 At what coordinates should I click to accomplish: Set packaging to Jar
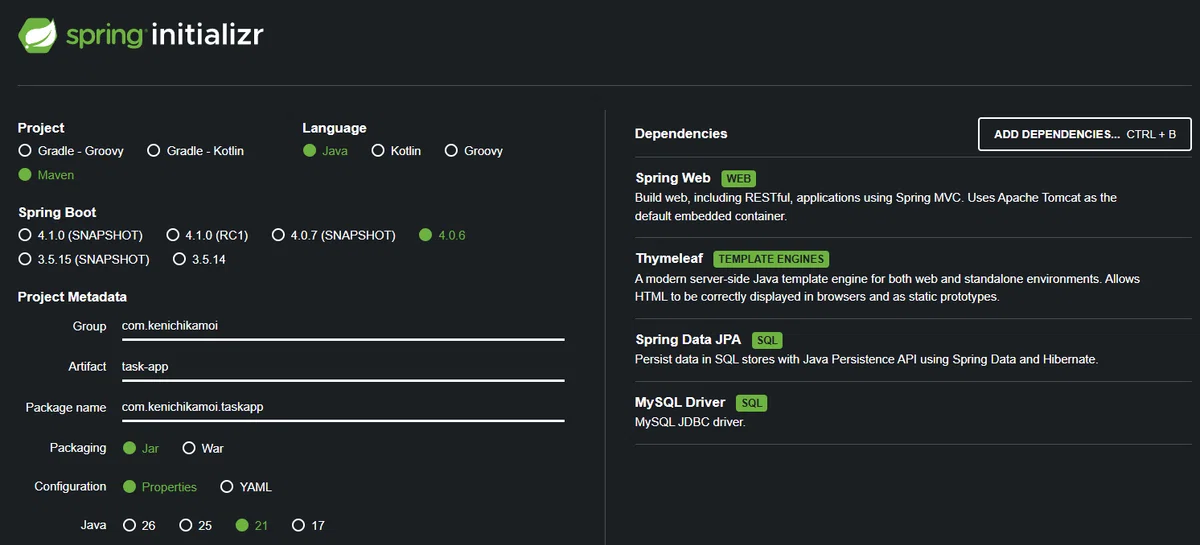point(141,448)
